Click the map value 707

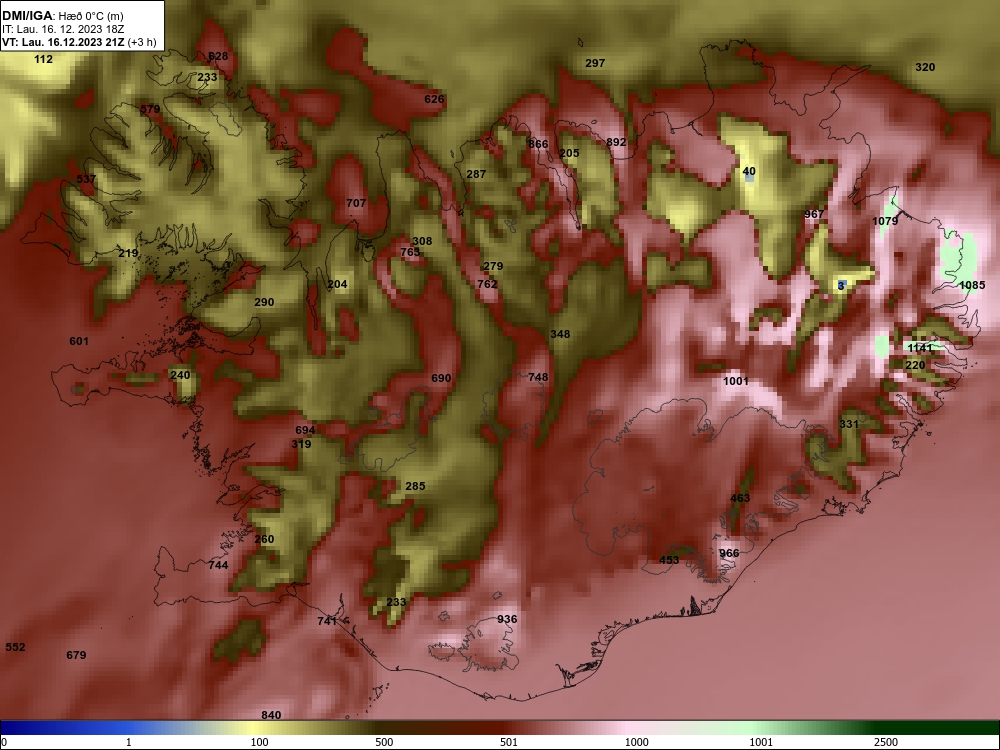point(356,203)
